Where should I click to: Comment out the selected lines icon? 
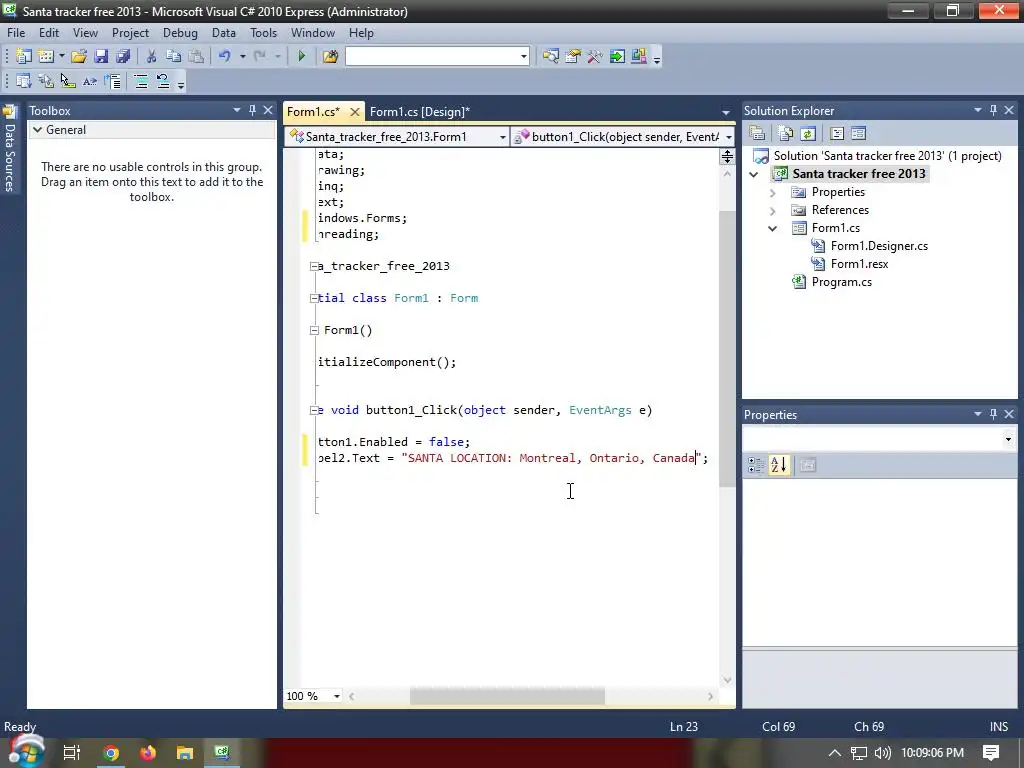[x=140, y=81]
